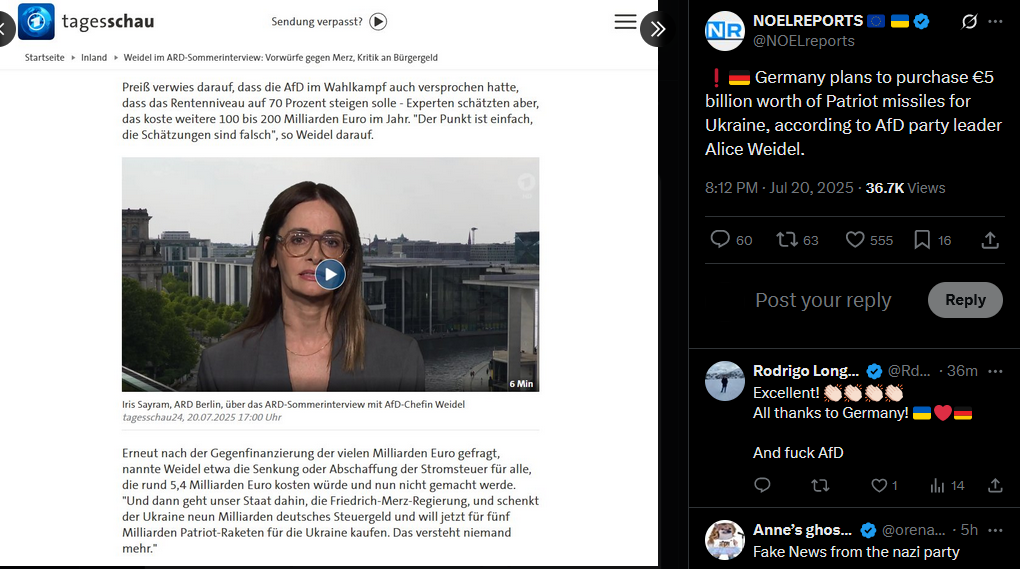Collapse panel with double chevron arrow

tap(657, 29)
